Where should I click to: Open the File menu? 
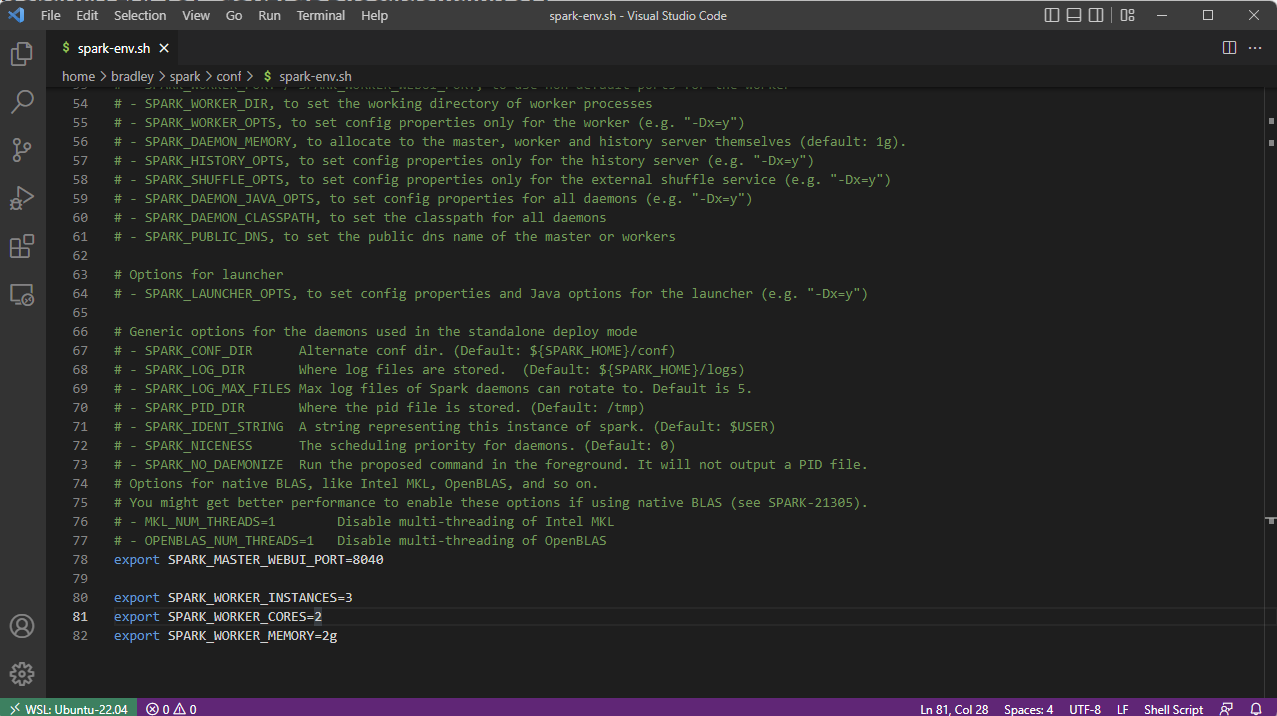[51, 15]
